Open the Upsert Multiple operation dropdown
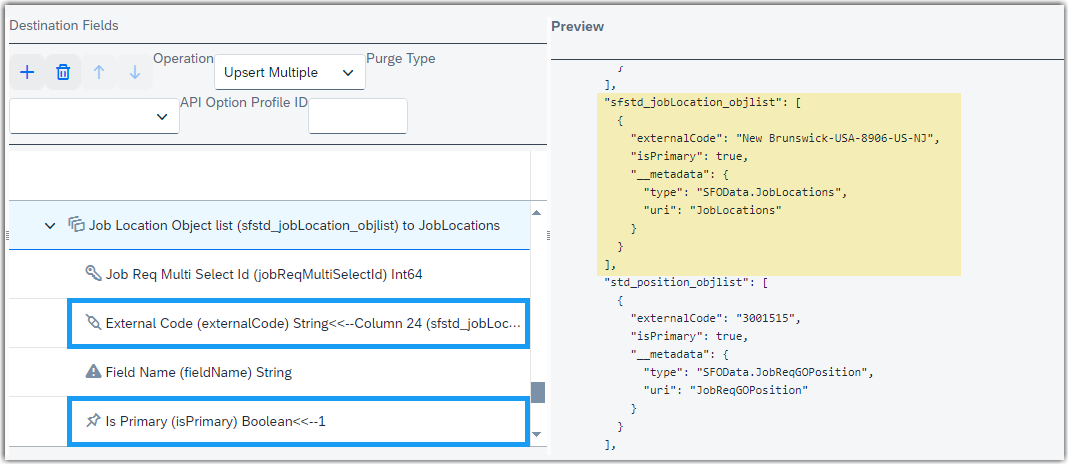The height and width of the screenshot is (465, 1069). tap(290, 72)
